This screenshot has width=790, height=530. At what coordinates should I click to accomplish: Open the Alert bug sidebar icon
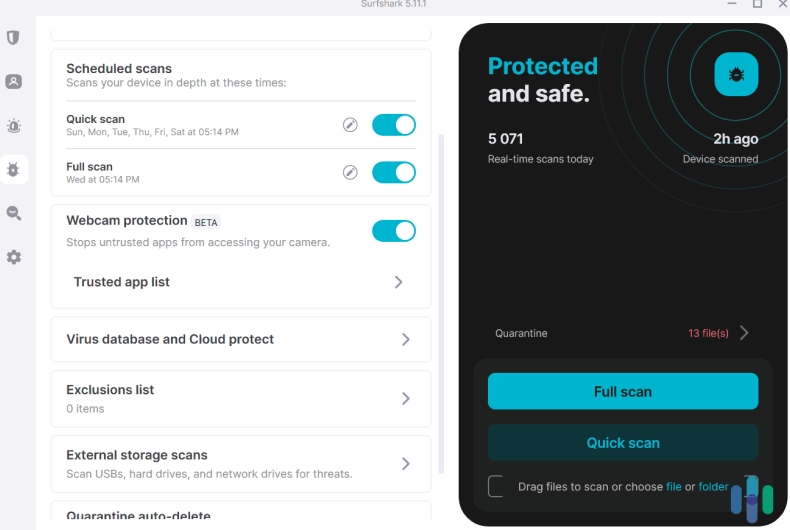coord(13,126)
